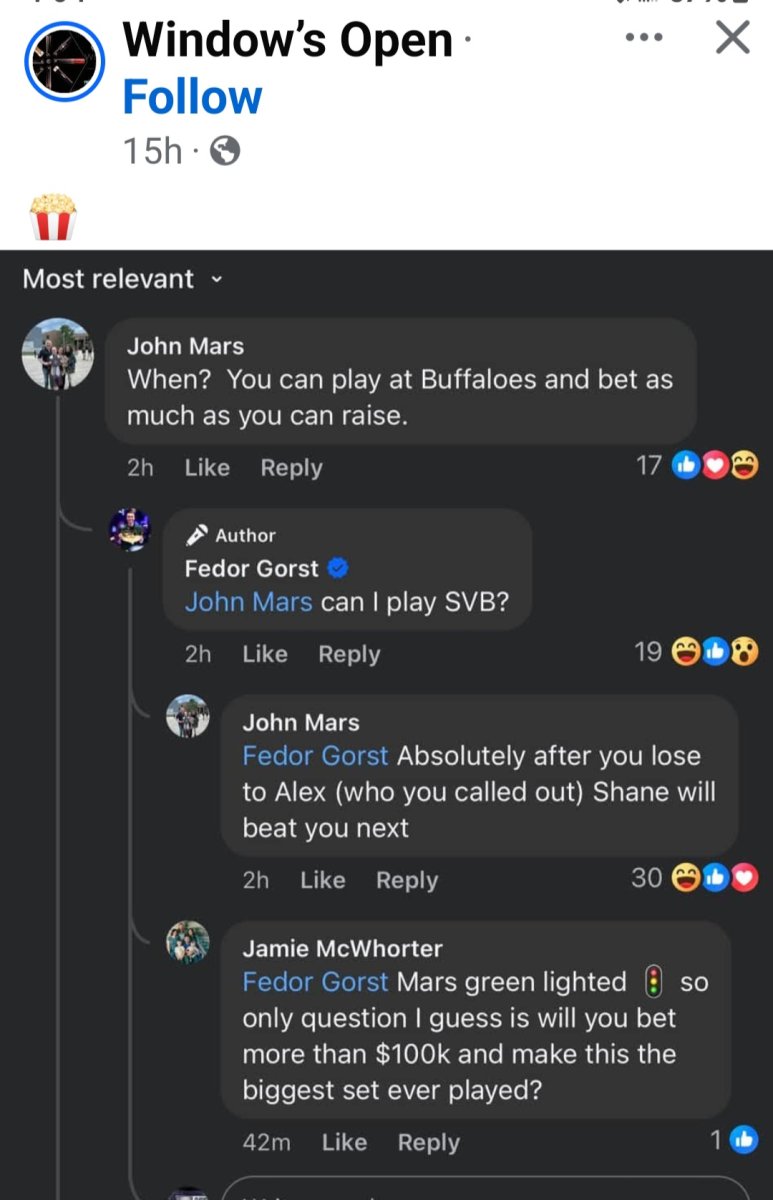Follow the Window's Open page

(x=192, y=98)
